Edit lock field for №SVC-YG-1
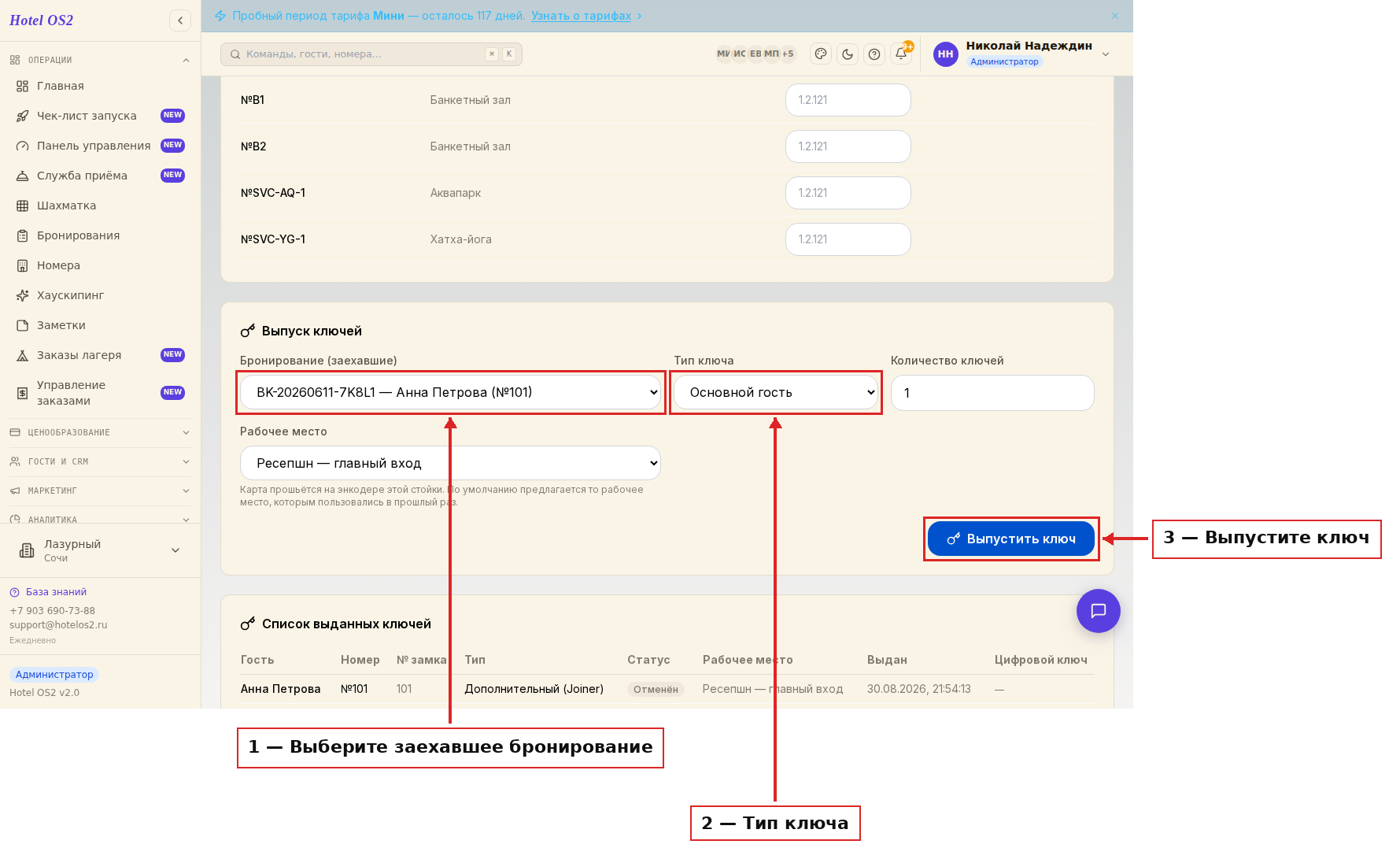This screenshot has width=1400, height=859. click(x=848, y=239)
